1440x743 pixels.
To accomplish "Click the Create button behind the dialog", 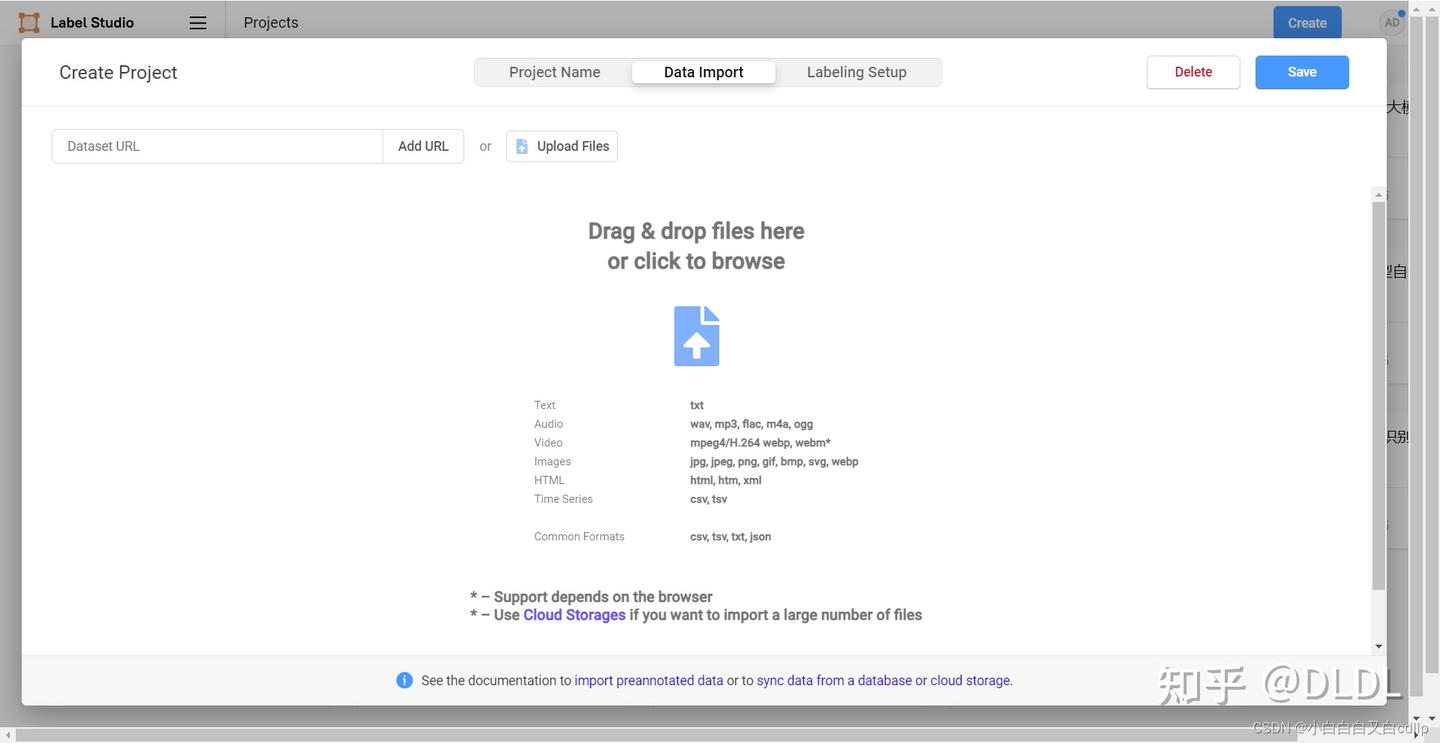I will coord(1307,22).
